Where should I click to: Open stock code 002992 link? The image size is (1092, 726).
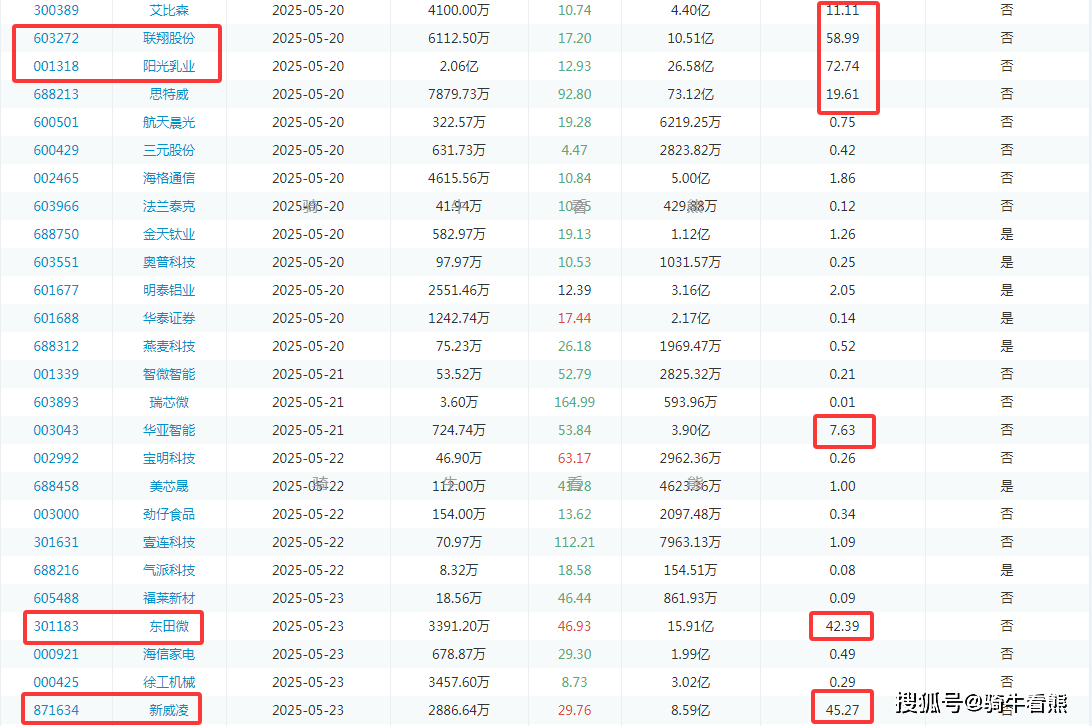(56, 458)
